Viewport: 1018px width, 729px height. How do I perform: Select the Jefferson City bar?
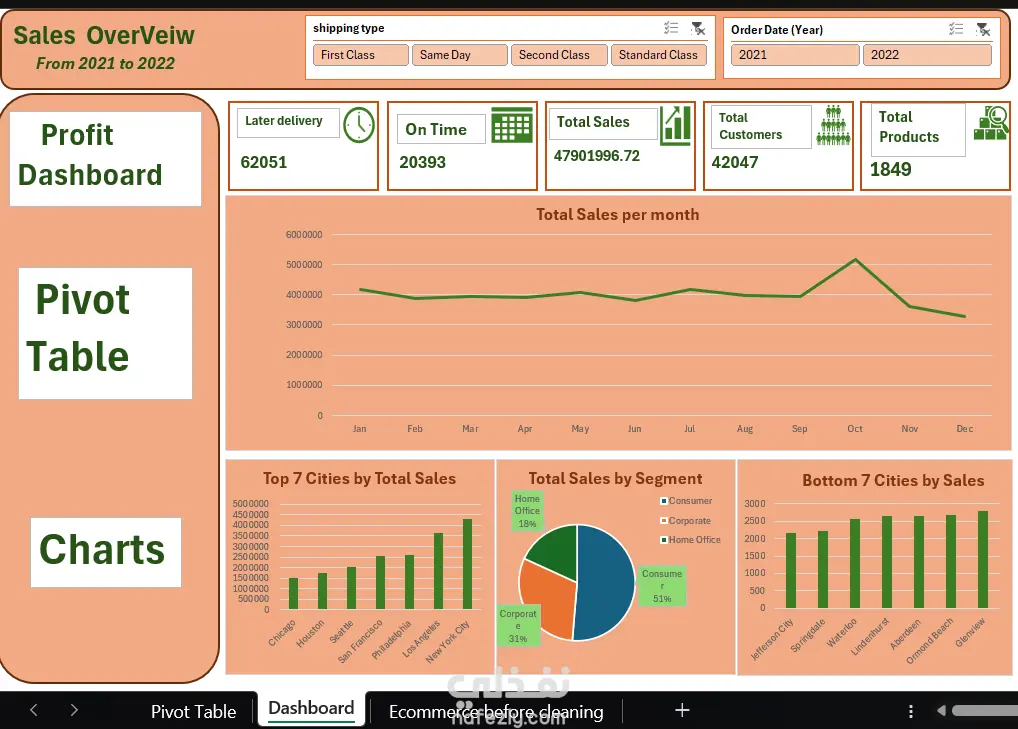[x=791, y=570]
